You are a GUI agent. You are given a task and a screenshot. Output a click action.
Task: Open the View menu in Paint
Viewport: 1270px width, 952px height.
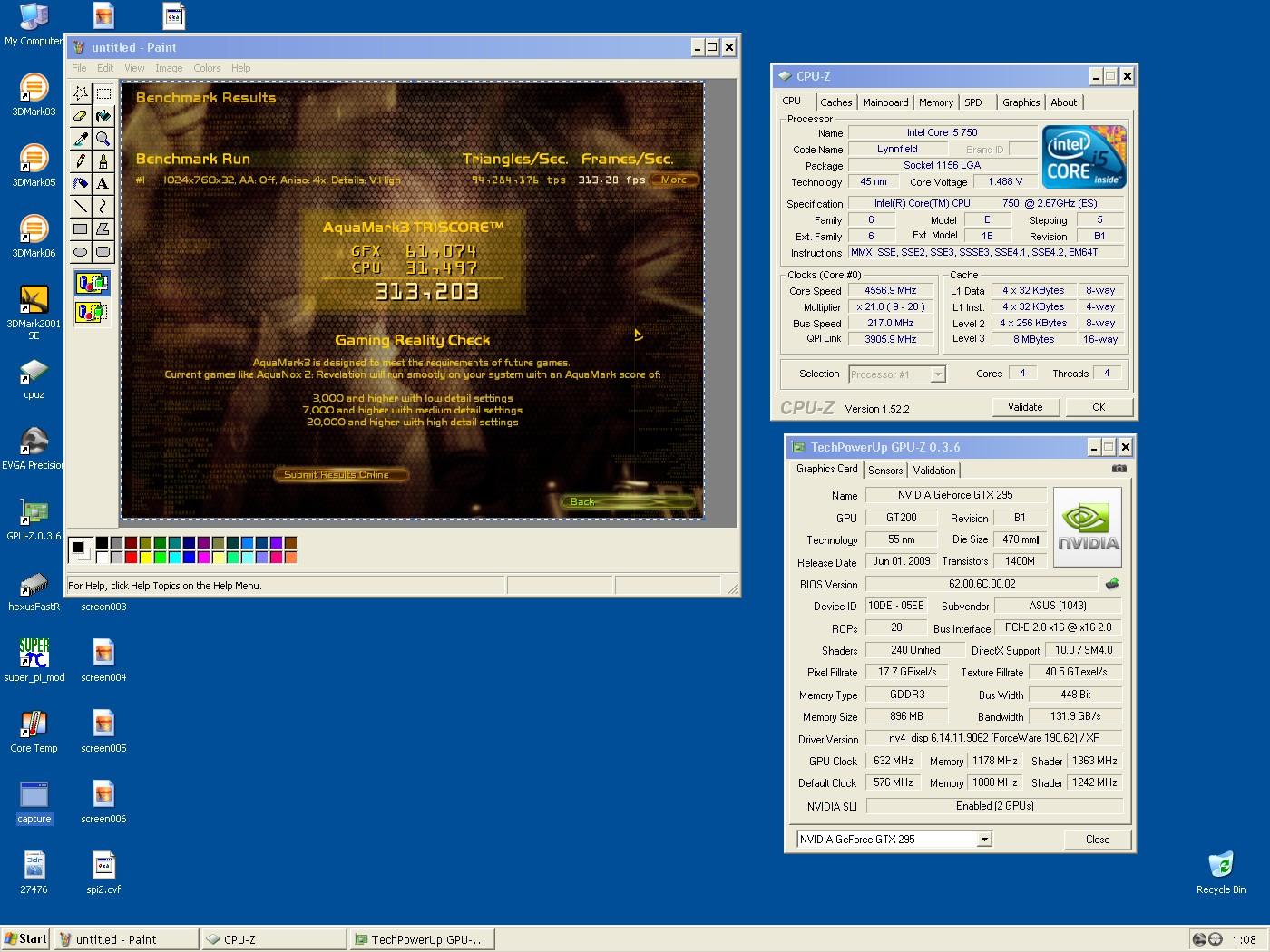(x=134, y=68)
